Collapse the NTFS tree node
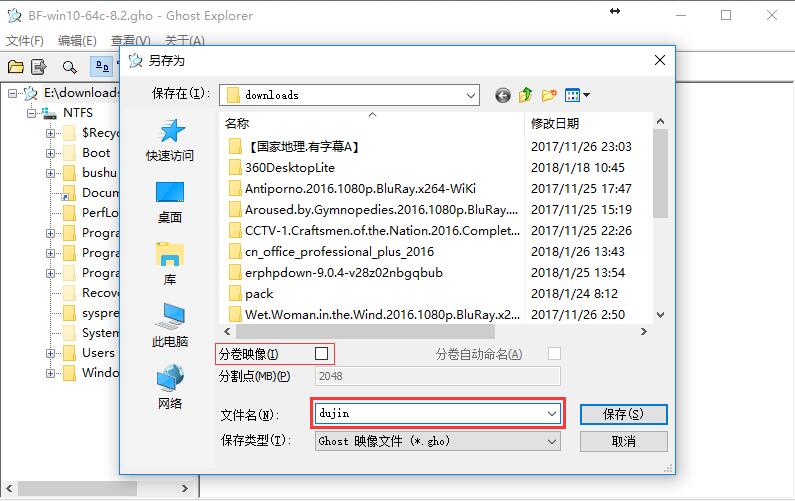 tap(31, 113)
